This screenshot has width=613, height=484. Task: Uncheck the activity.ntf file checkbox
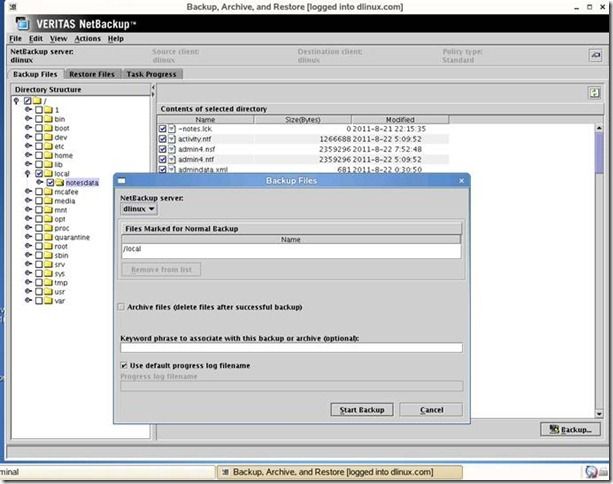point(163,139)
